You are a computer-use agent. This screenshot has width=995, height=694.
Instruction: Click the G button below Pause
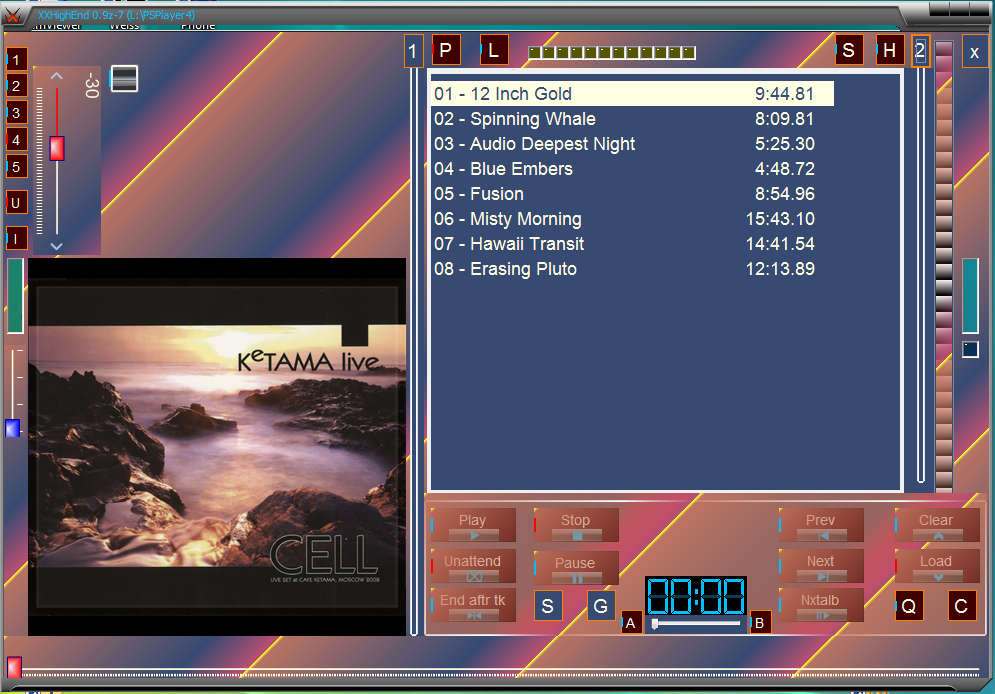coord(600,606)
